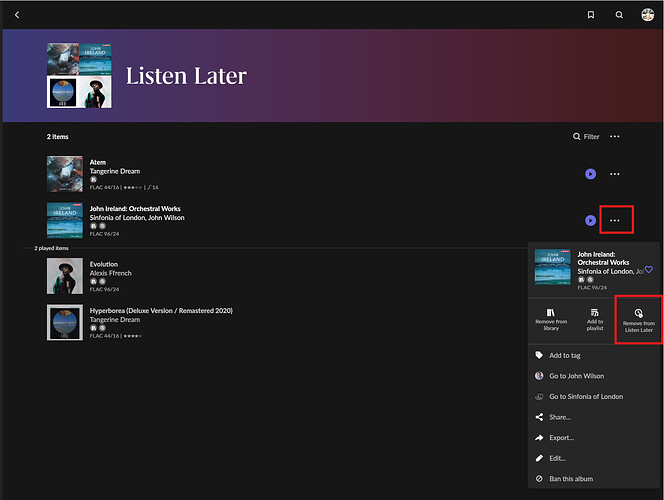Open the Listen Later list options menu

tap(615, 136)
